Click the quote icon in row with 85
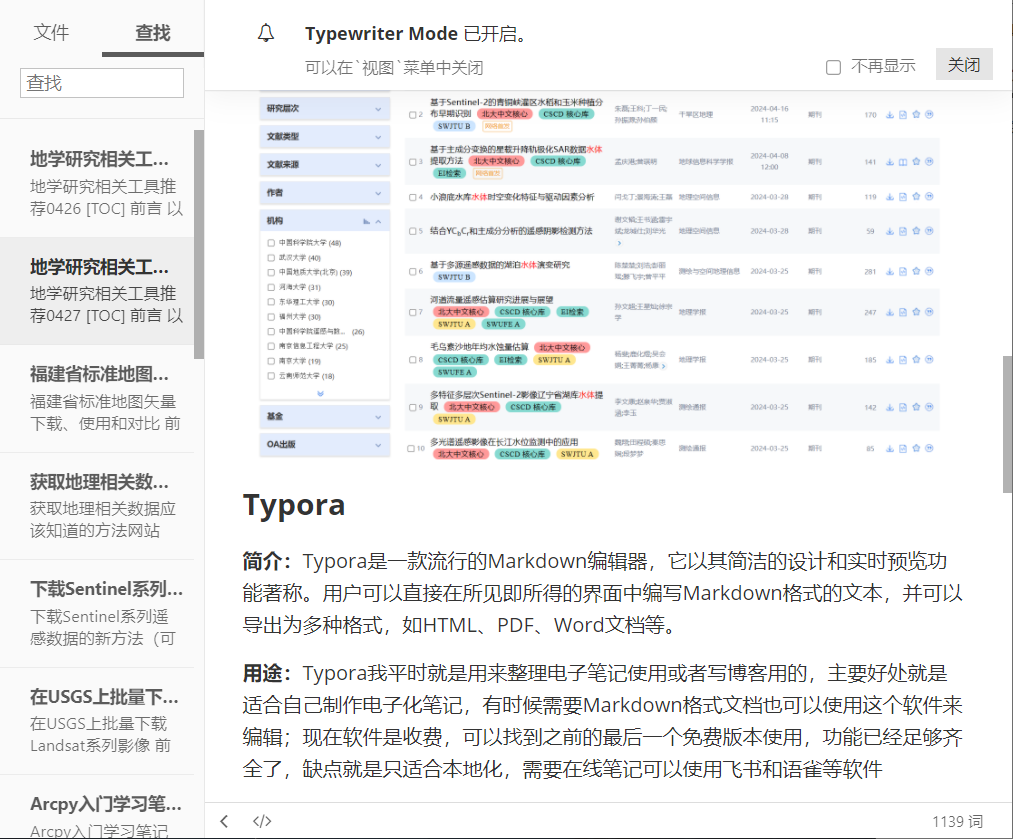Screen dimensions: 1013x839 929,448
